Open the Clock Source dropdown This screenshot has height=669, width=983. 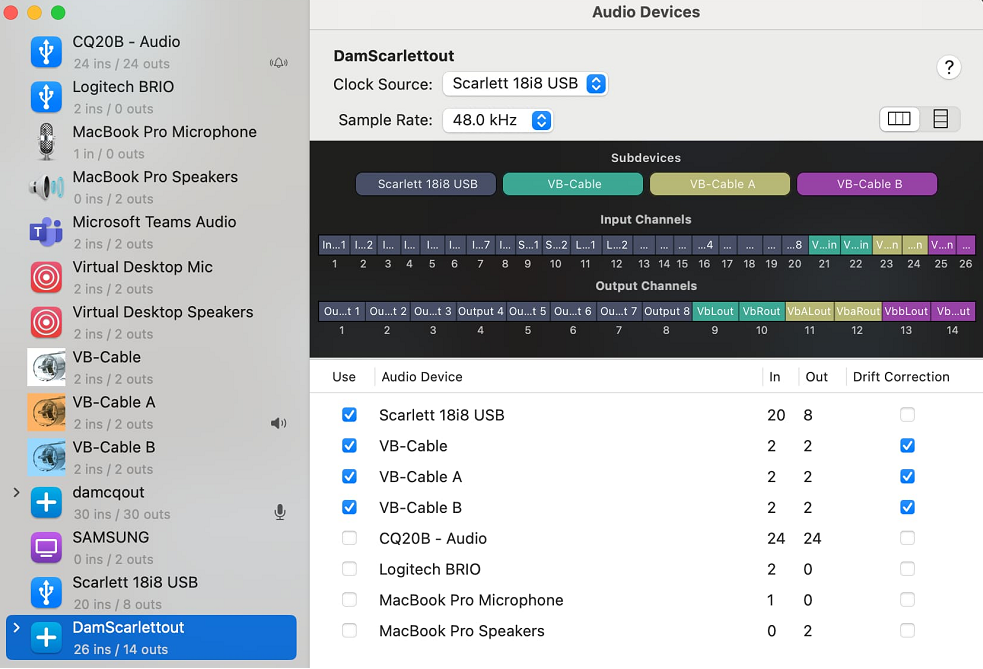525,84
